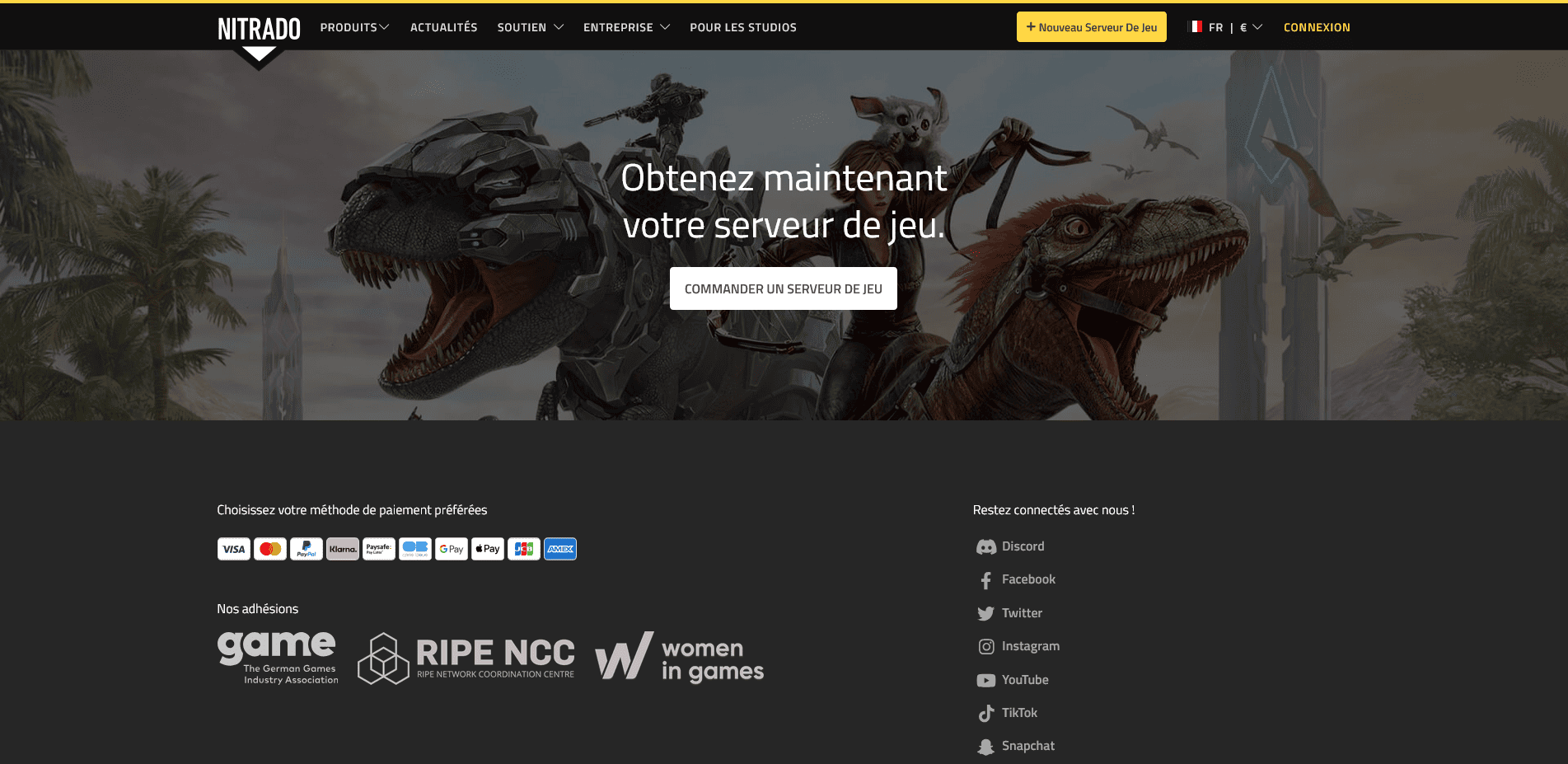
Task: Expand the SOUTIEN dropdown menu
Action: coord(531,27)
